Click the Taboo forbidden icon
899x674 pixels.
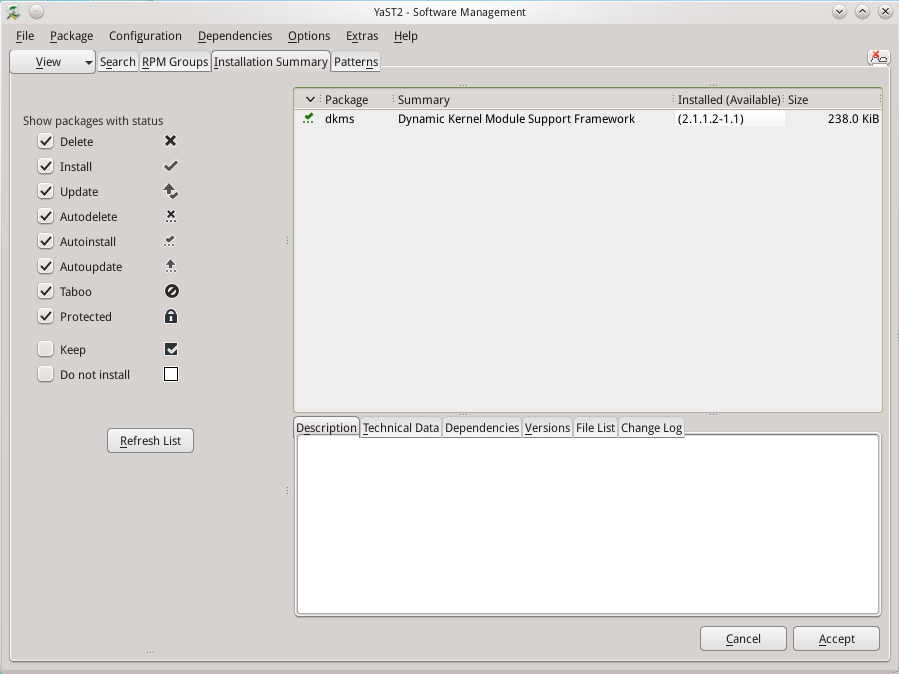[x=171, y=291]
